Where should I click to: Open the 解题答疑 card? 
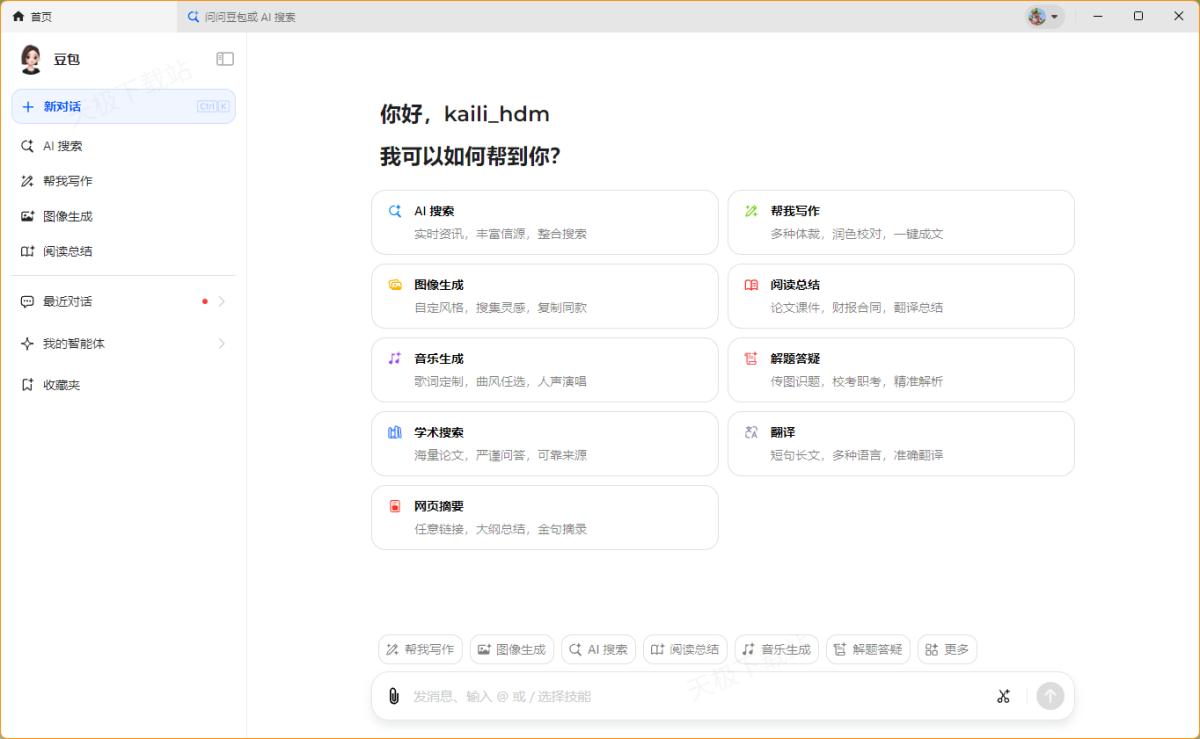pos(900,370)
